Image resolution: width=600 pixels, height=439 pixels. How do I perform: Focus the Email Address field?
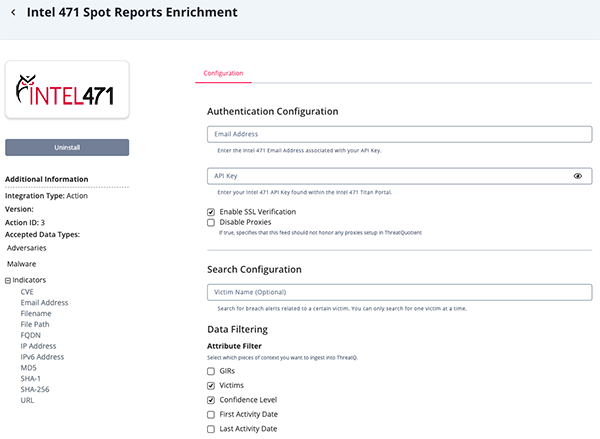(x=399, y=134)
